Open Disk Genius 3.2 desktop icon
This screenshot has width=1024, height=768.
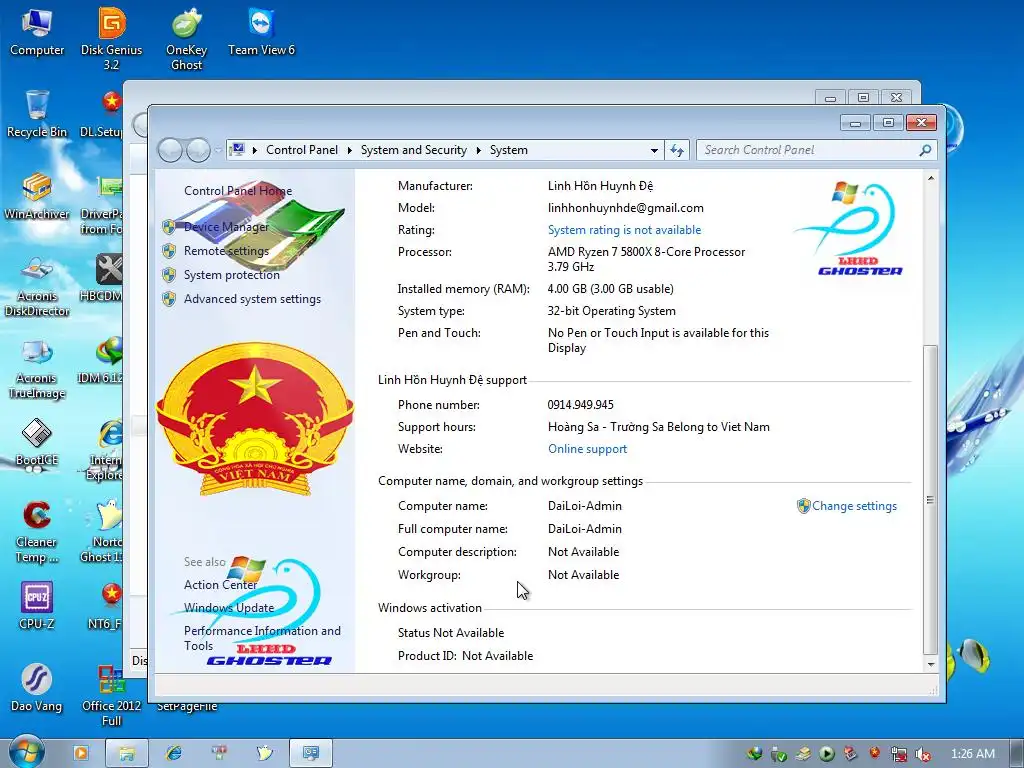pyautogui.click(x=111, y=38)
